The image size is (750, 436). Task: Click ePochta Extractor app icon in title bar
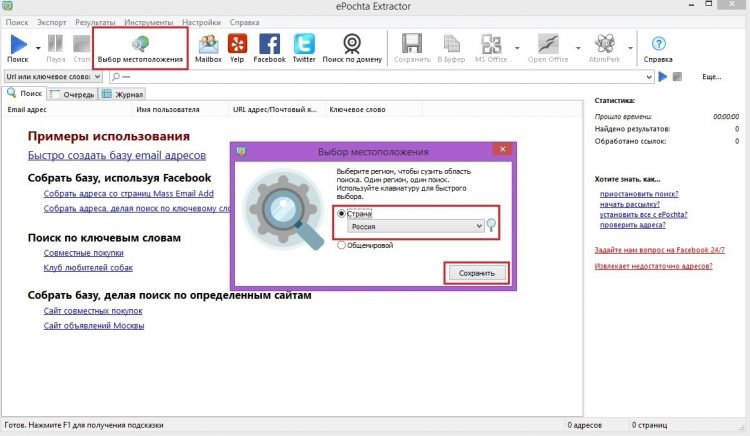point(7,6)
